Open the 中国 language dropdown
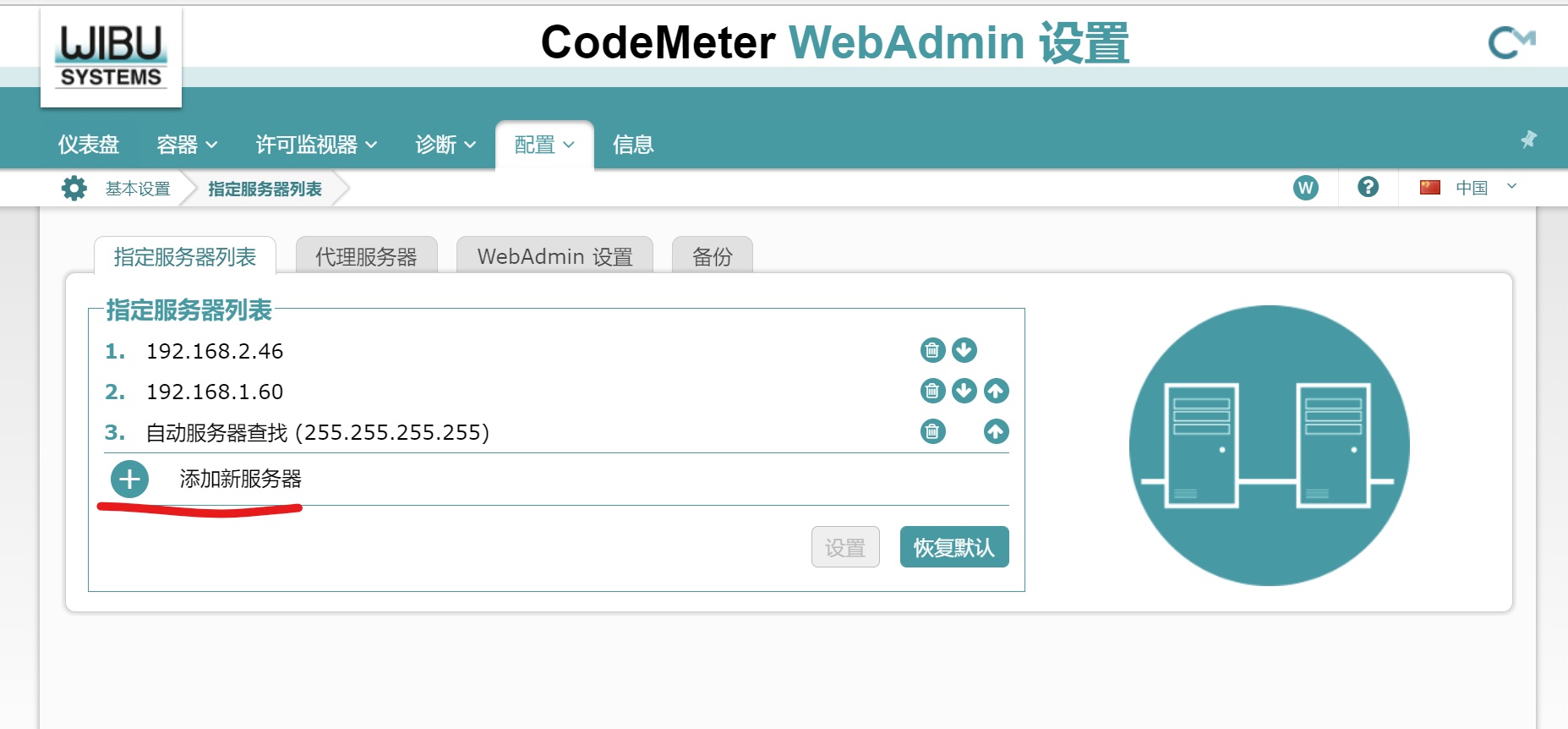Image resolution: width=1568 pixels, height=729 pixels. pyautogui.click(x=1471, y=188)
